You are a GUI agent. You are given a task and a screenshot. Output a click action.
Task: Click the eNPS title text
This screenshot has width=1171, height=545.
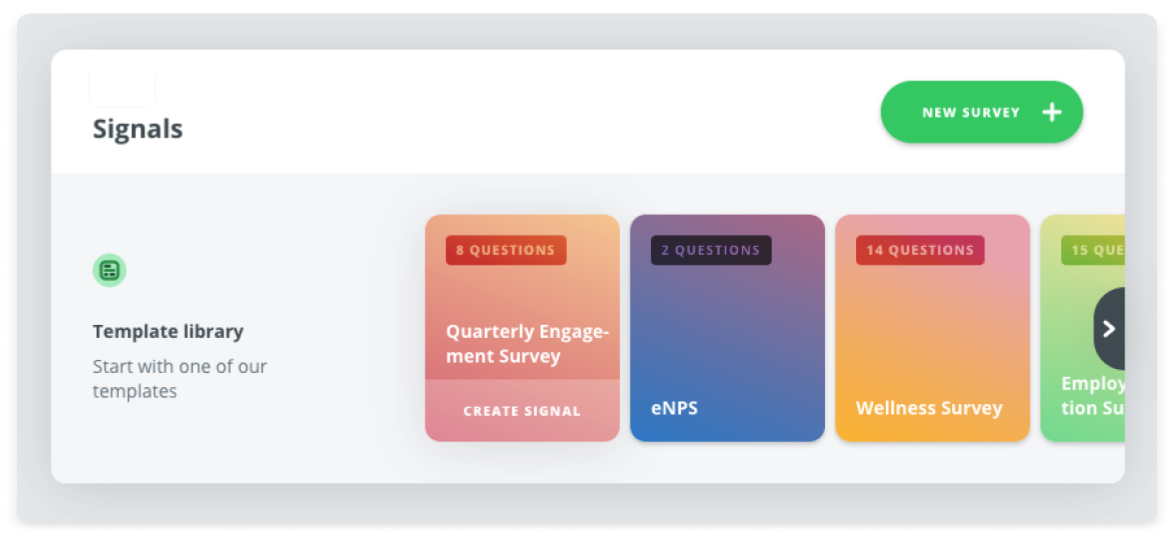[x=674, y=408]
